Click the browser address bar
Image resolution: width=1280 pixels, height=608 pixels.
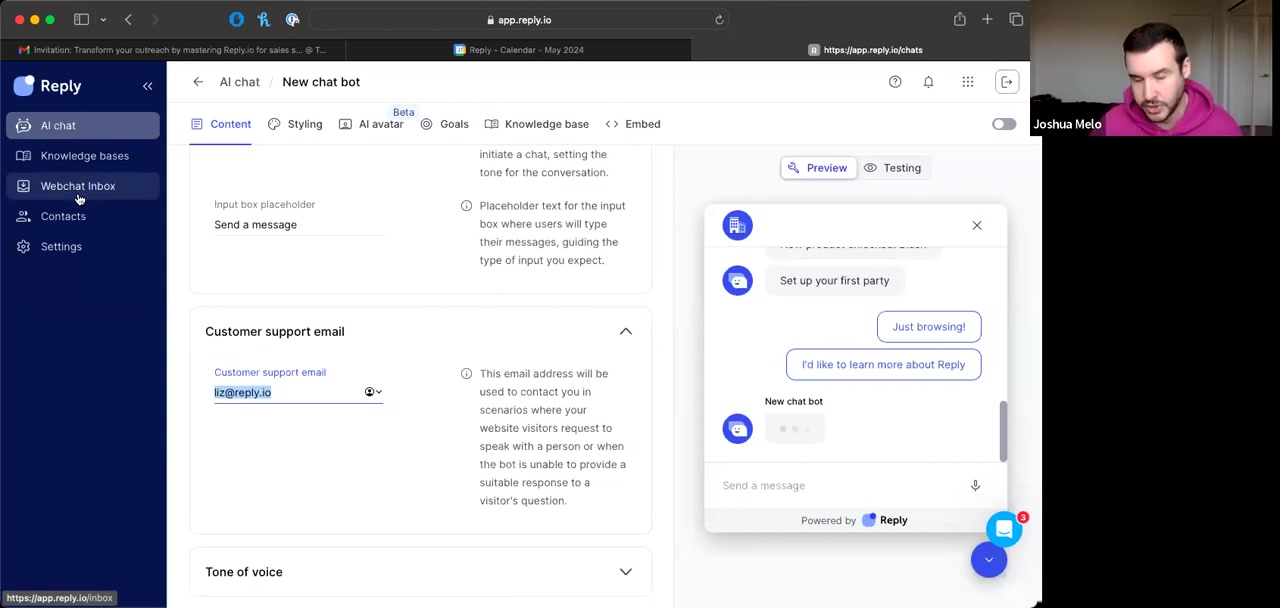click(520, 20)
